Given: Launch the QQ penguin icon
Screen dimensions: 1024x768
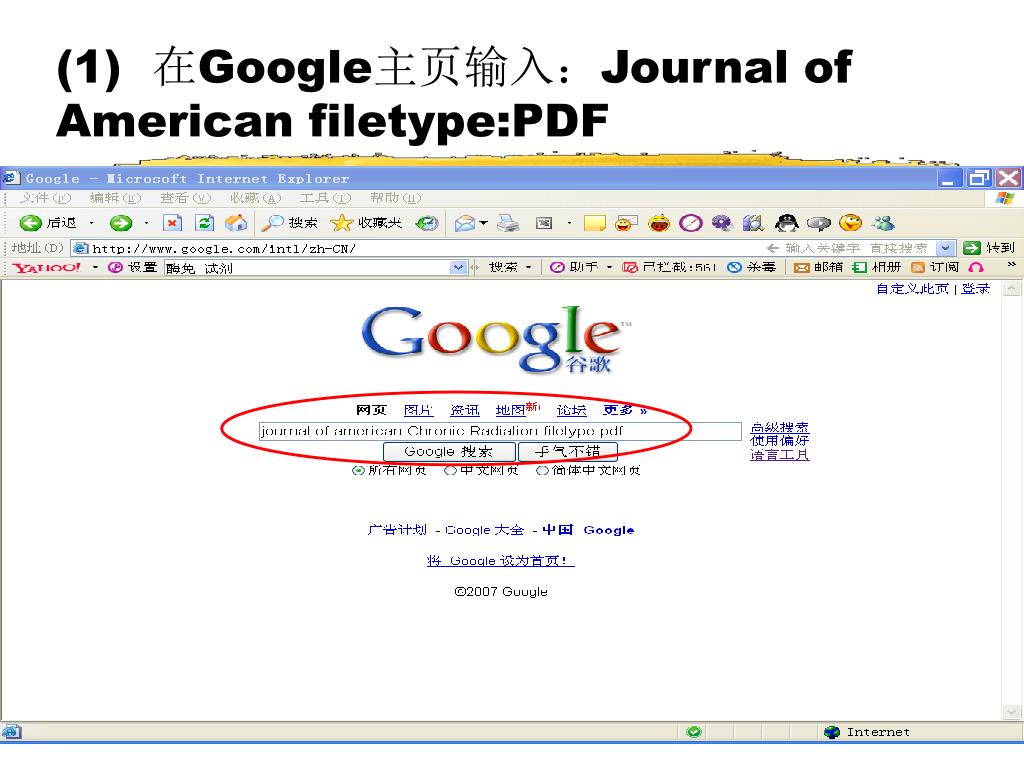Looking at the screenshot, I should [786, 223].
